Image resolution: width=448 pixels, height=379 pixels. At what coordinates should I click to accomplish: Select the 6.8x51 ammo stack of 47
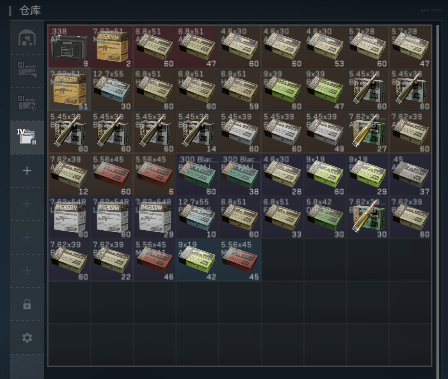(197, 46)
